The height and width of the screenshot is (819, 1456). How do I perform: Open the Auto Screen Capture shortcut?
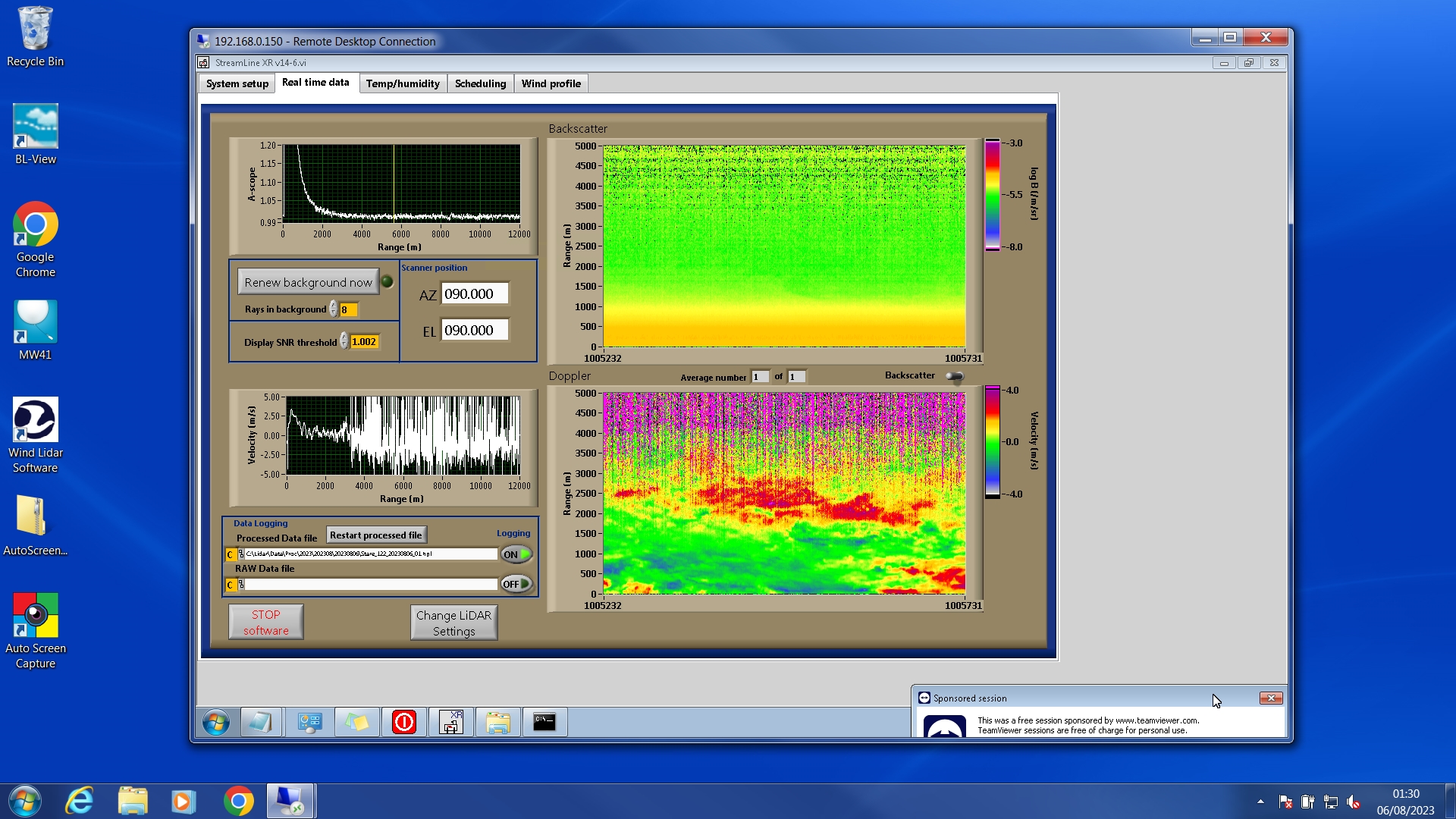35,616
